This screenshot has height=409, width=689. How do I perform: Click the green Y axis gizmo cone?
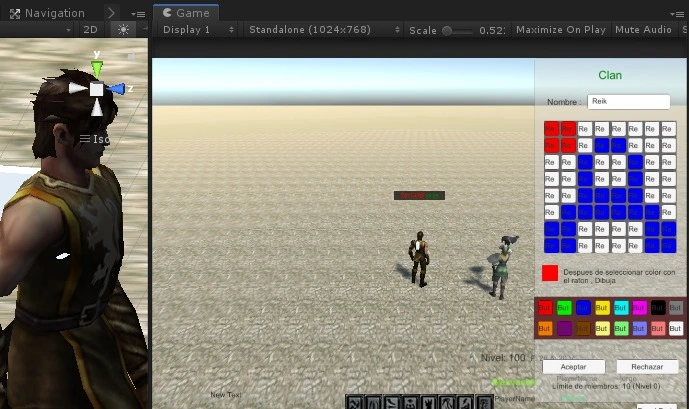[97, 69]
